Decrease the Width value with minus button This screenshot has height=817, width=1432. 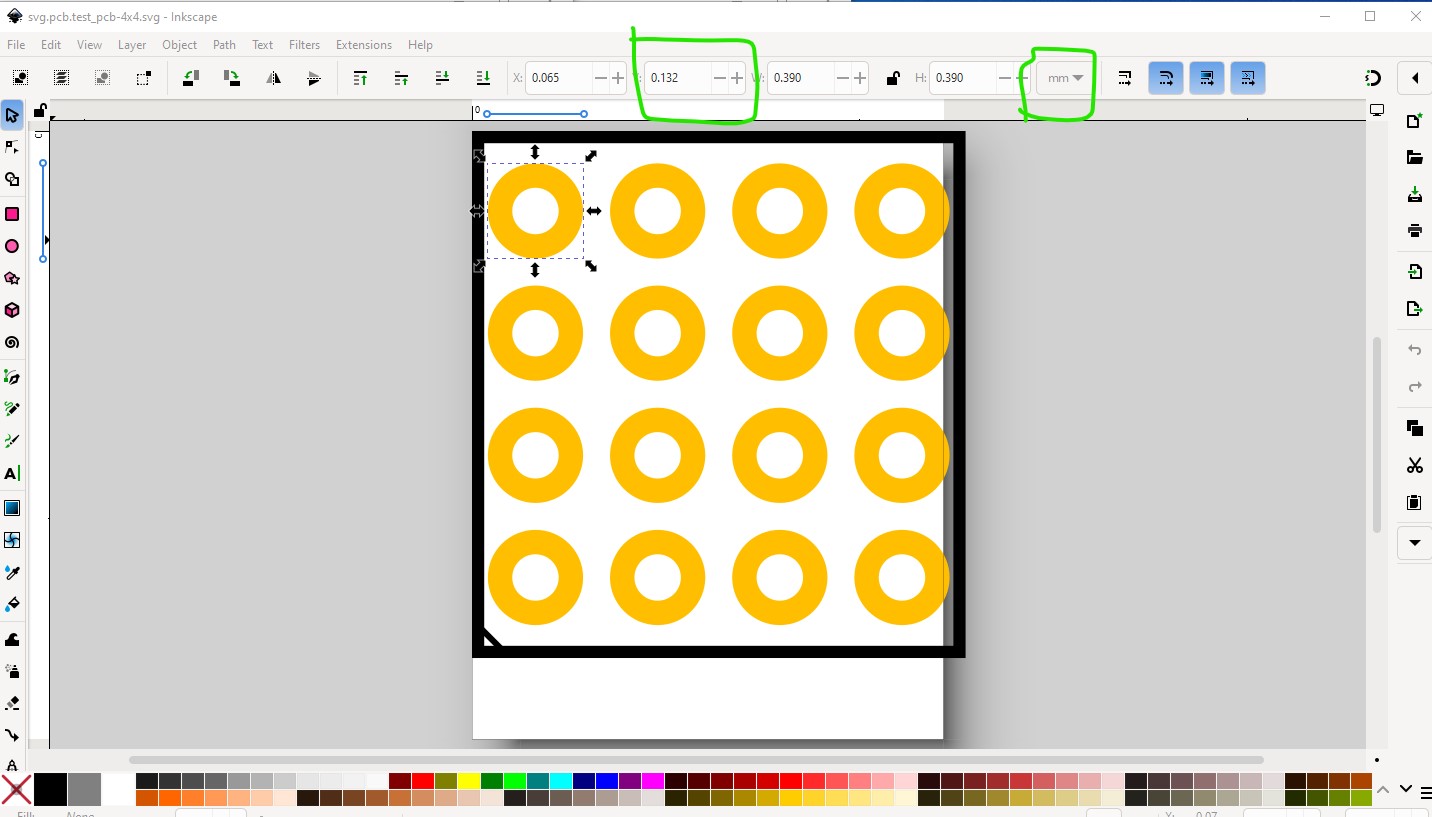tap(843, 78)
